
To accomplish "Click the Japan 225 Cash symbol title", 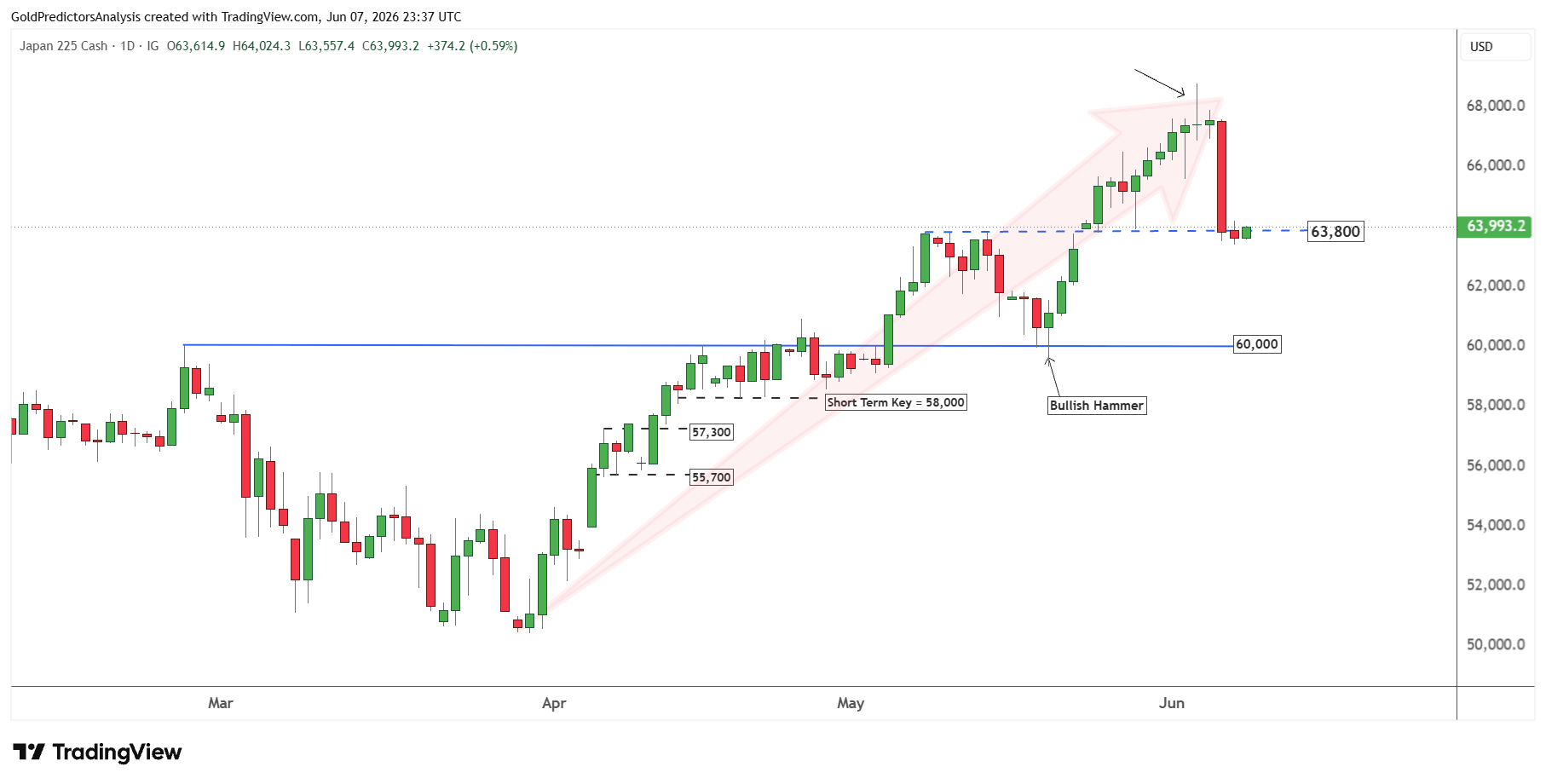I will [64, 46].
